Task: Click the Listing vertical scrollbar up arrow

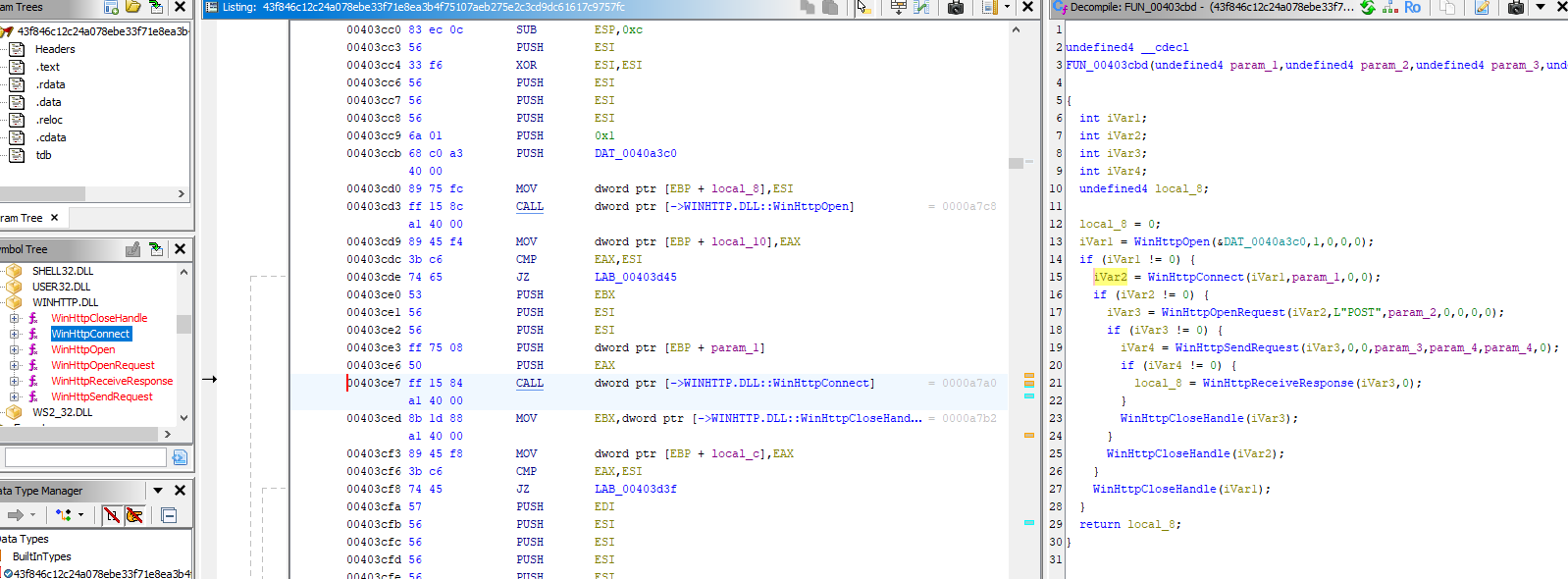Action: 1016,29
